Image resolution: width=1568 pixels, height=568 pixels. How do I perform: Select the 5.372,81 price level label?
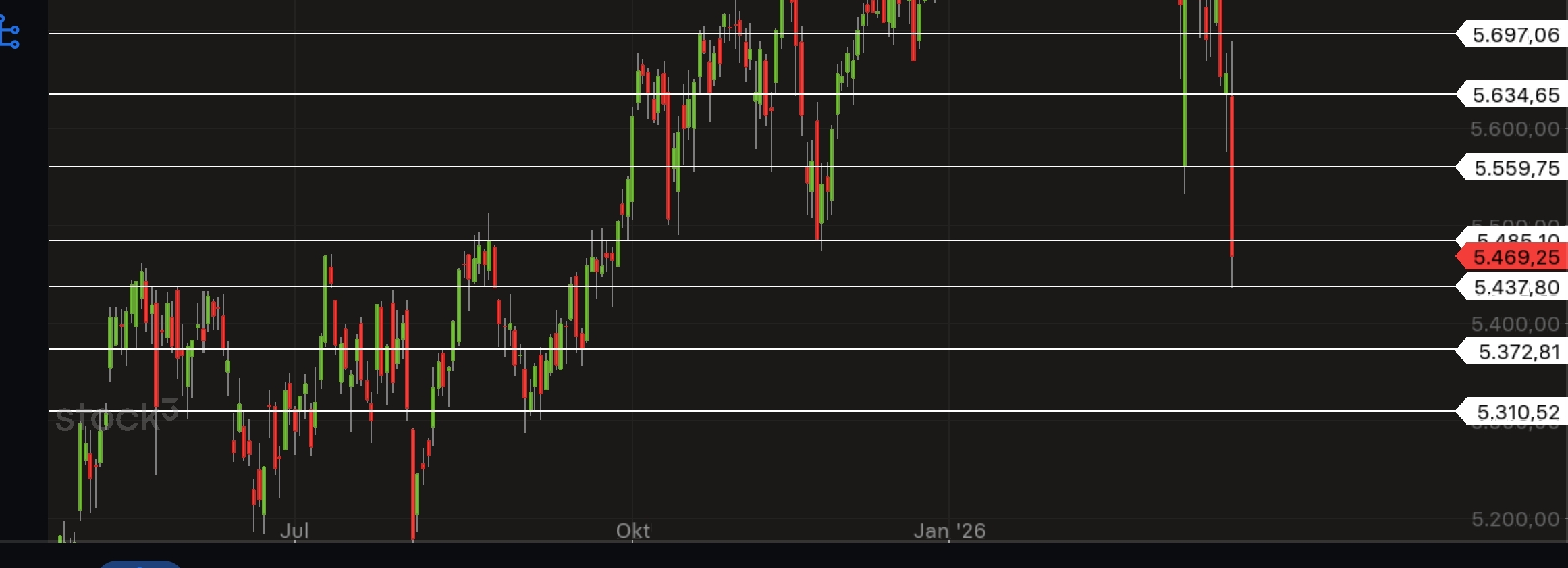pos(1513,351)
